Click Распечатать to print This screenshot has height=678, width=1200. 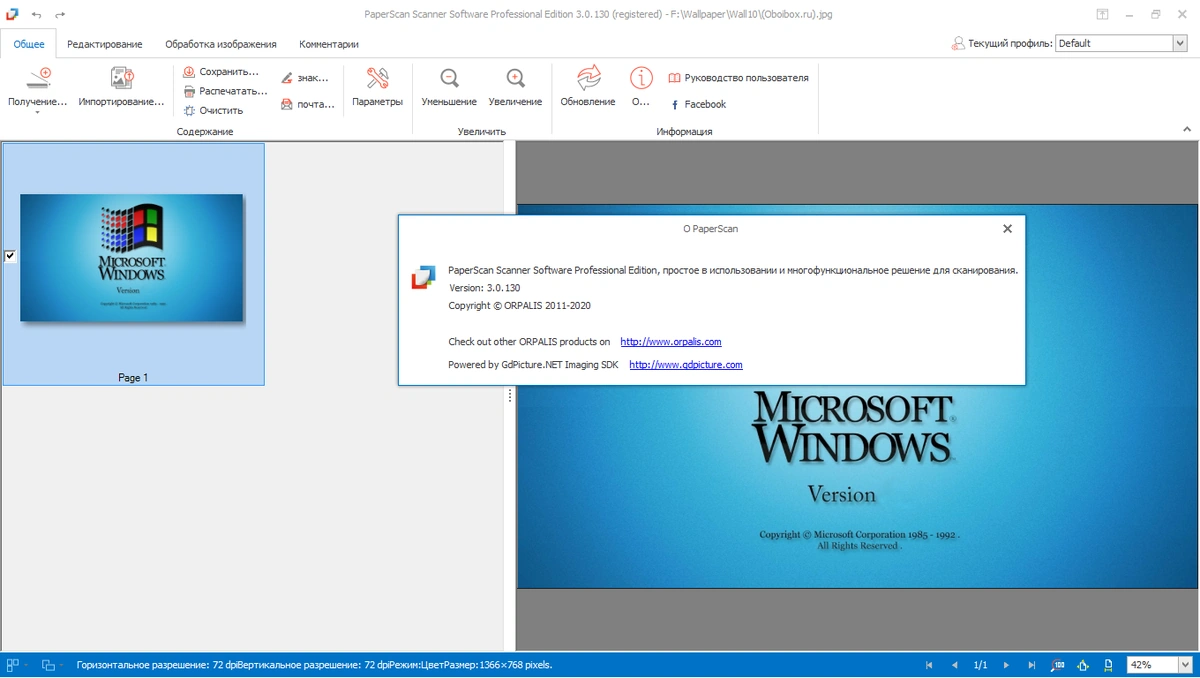tap(225, 91)
